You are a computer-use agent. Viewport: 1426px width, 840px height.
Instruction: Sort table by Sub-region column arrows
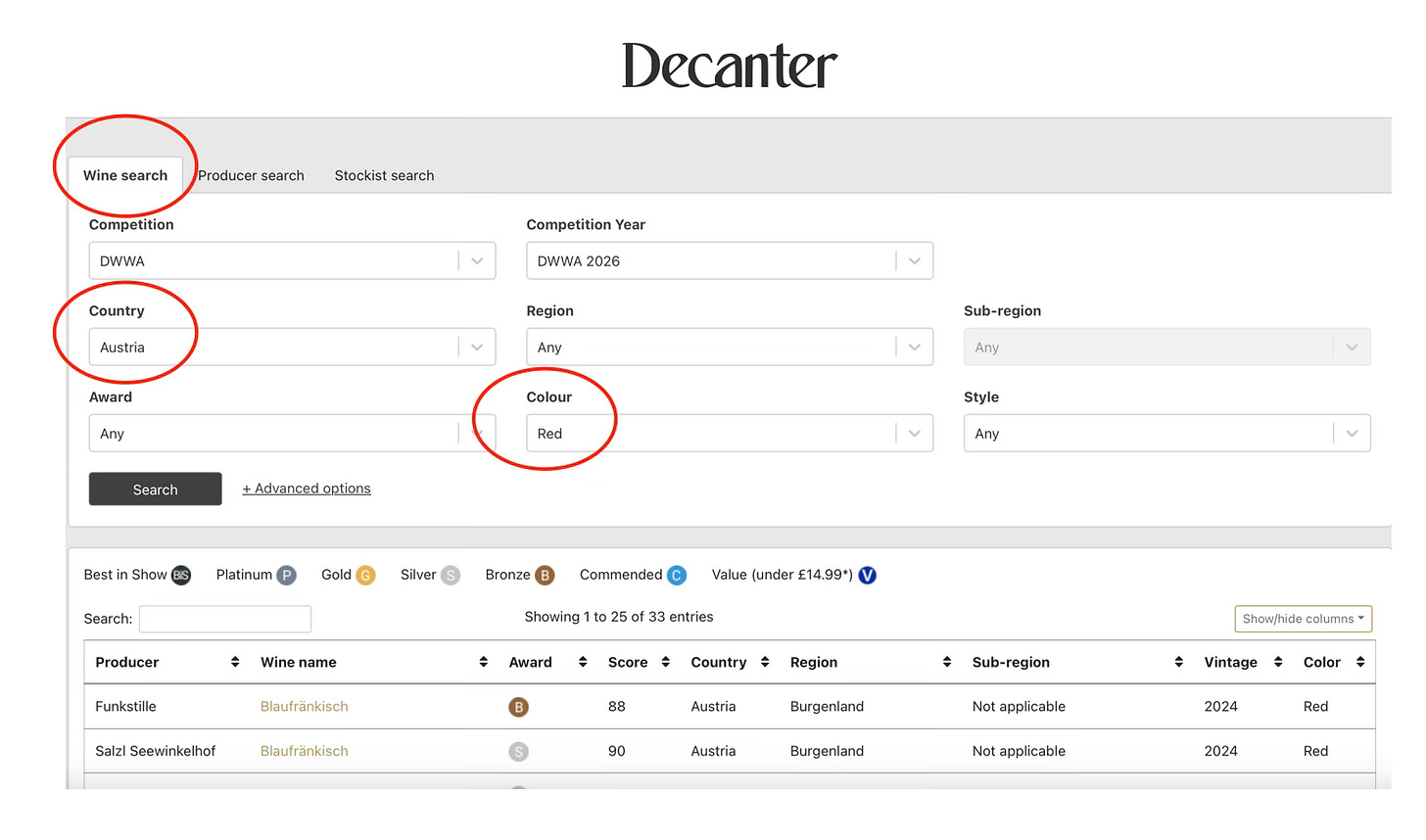tap(1179, 663)
